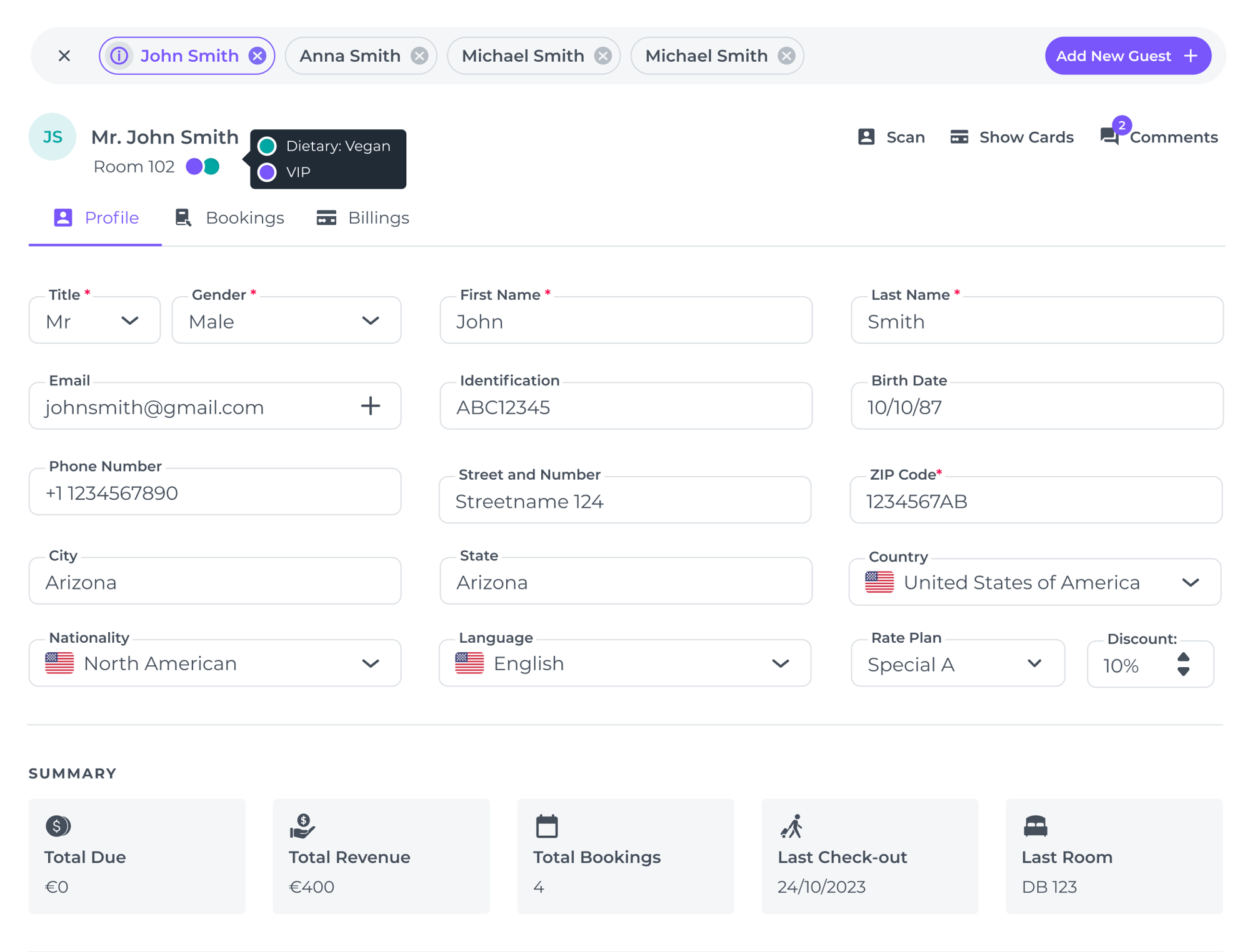Screen dimensions: 1250x952
Task: Add another email with the plus icon
Action: coord(370,406)
